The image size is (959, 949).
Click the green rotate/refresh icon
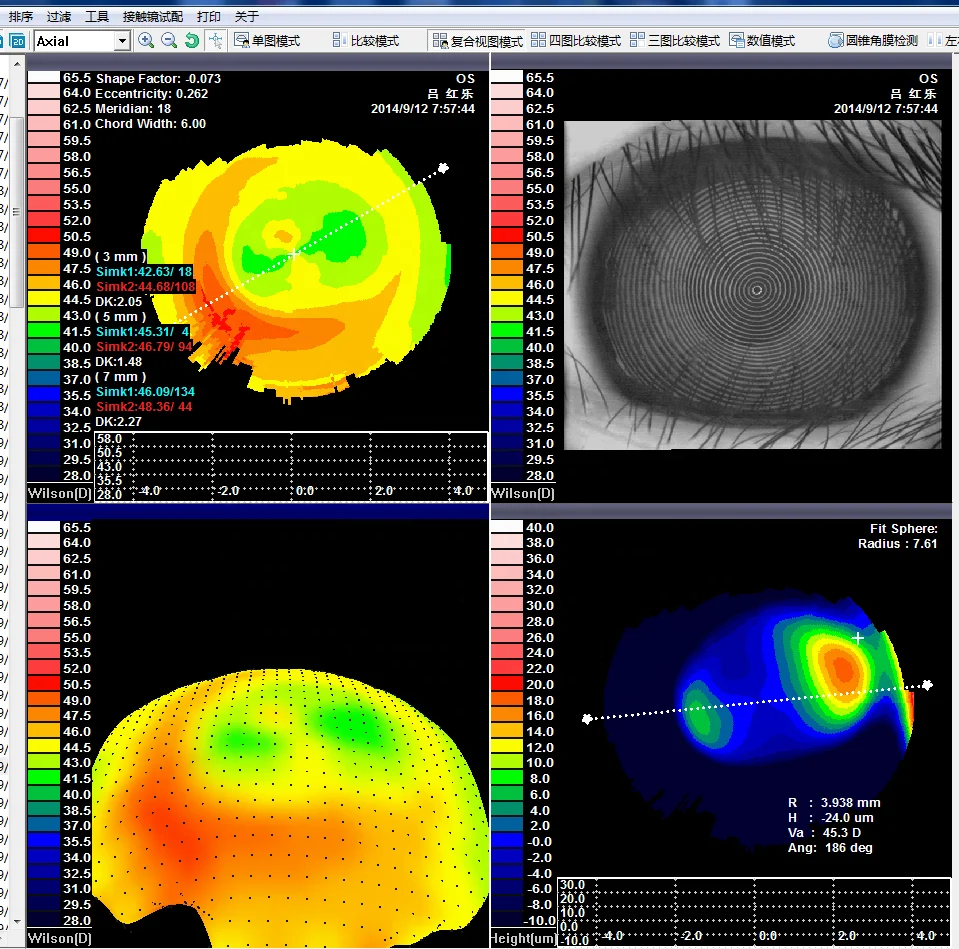coord(191,40)
